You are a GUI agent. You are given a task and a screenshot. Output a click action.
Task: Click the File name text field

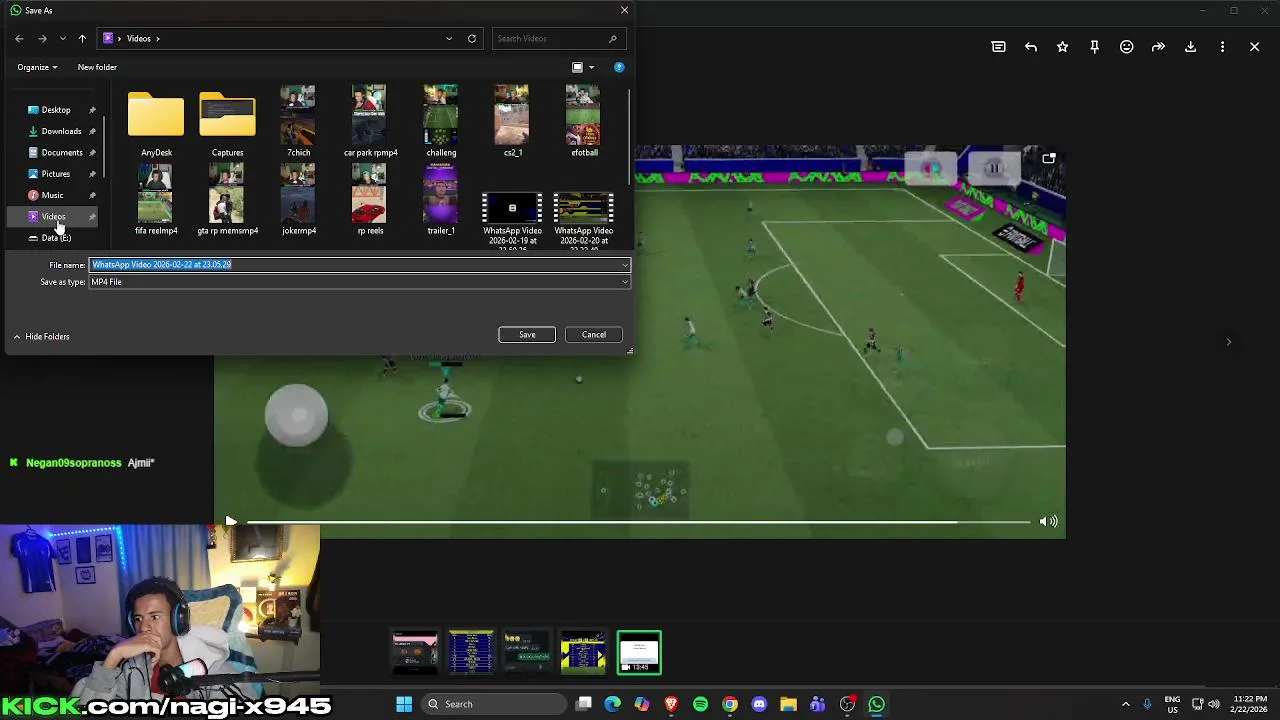(354, 265)
